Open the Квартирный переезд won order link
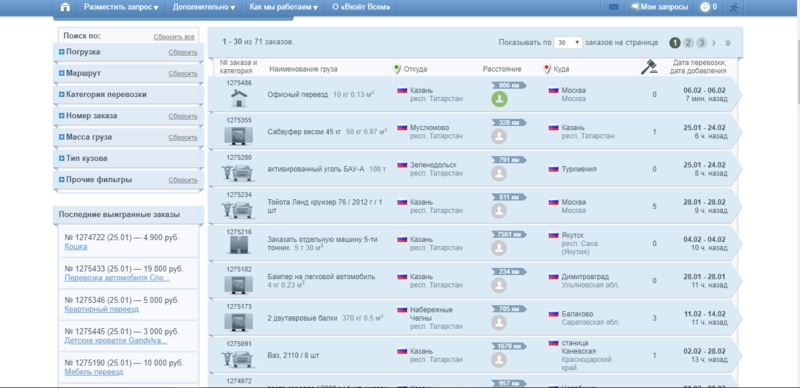 point(102,309)
